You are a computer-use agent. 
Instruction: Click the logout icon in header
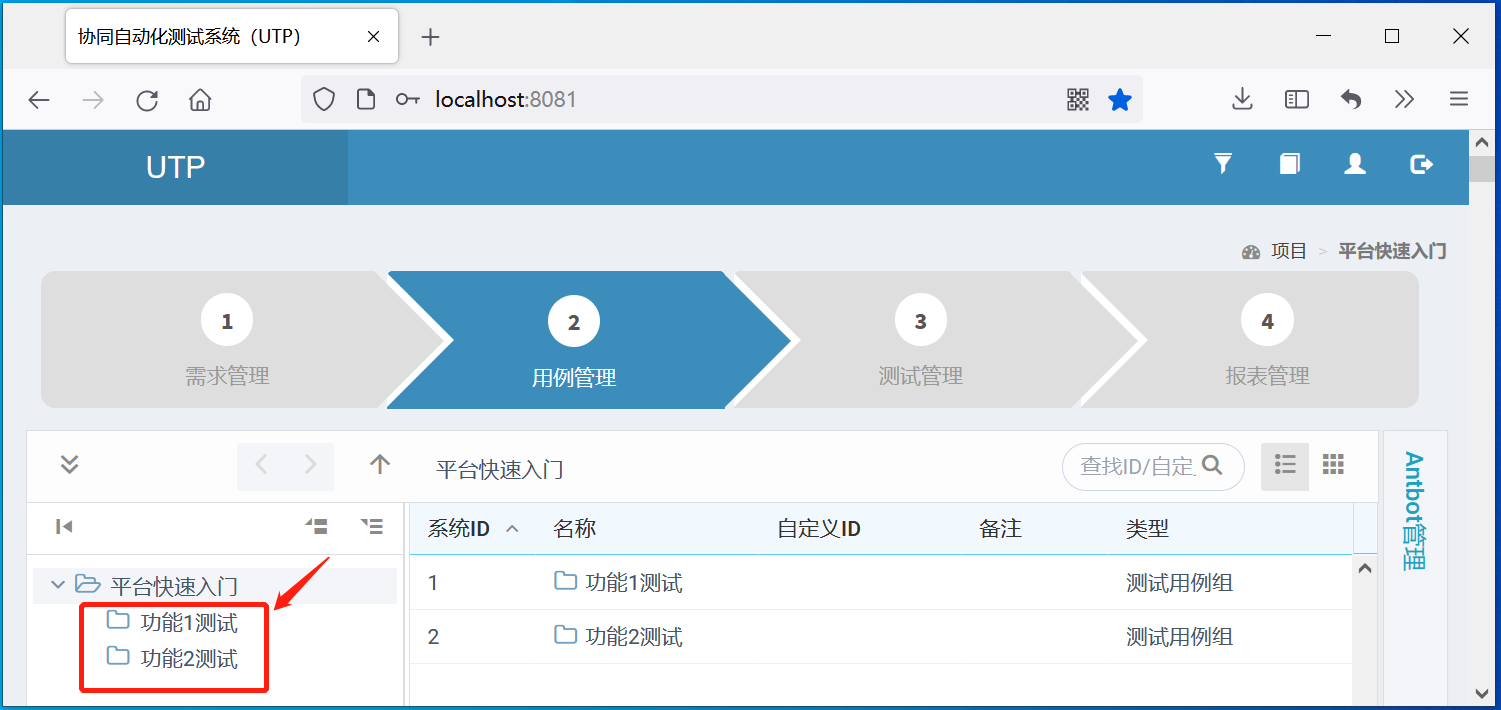coord(1421,163)
